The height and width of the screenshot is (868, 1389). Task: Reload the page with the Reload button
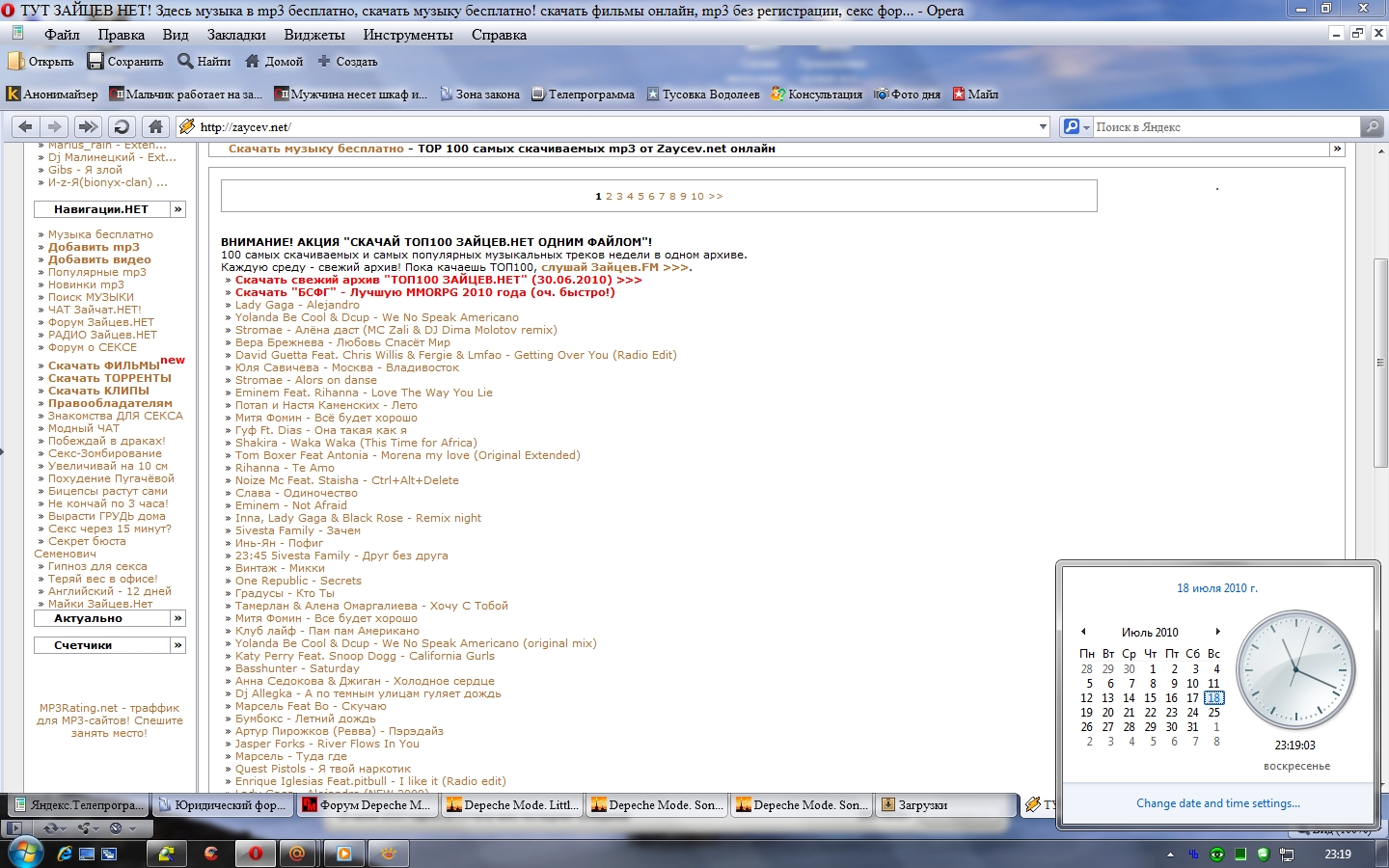click(122, 126)
